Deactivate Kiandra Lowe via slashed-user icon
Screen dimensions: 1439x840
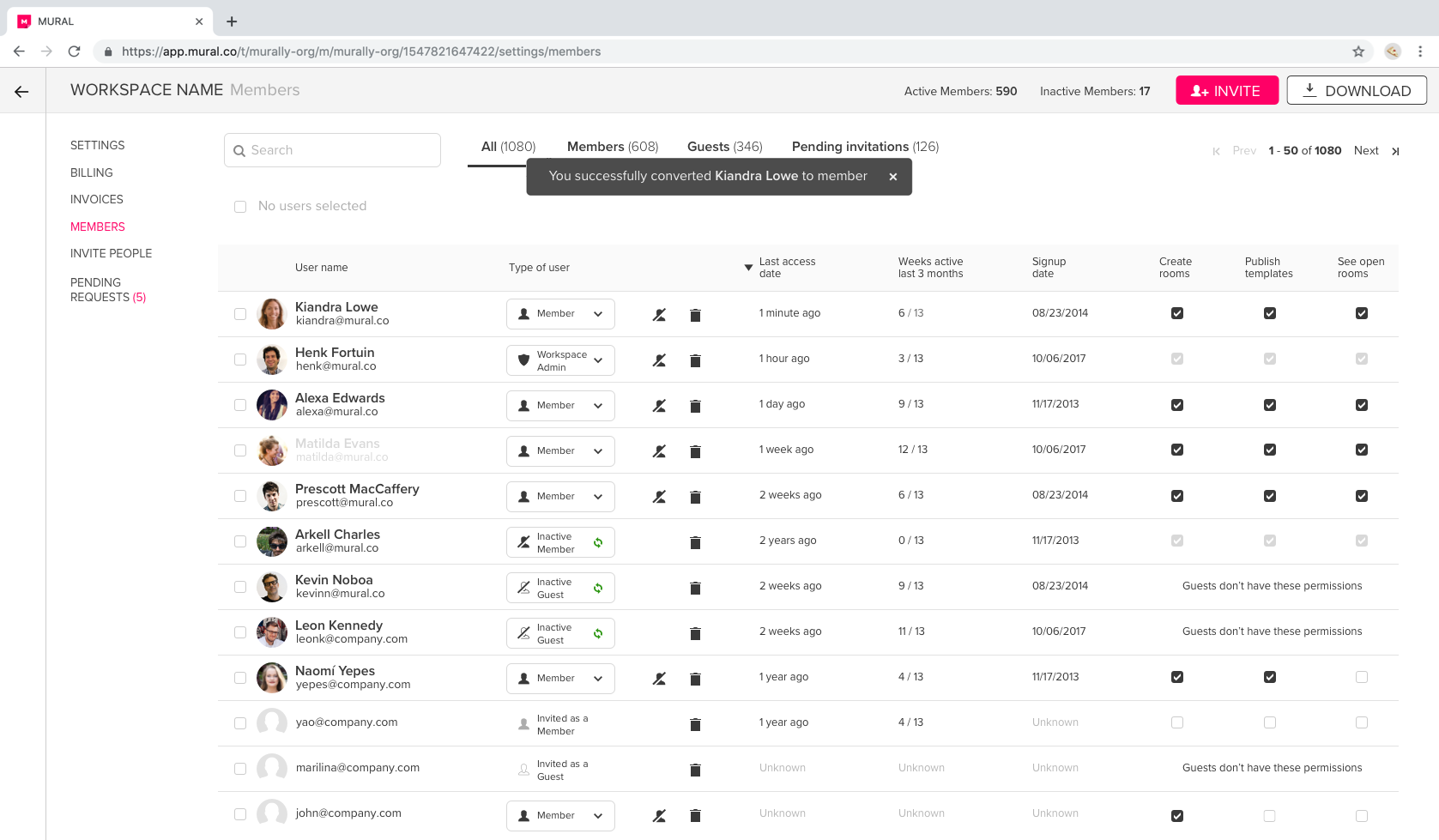[659, 315]
